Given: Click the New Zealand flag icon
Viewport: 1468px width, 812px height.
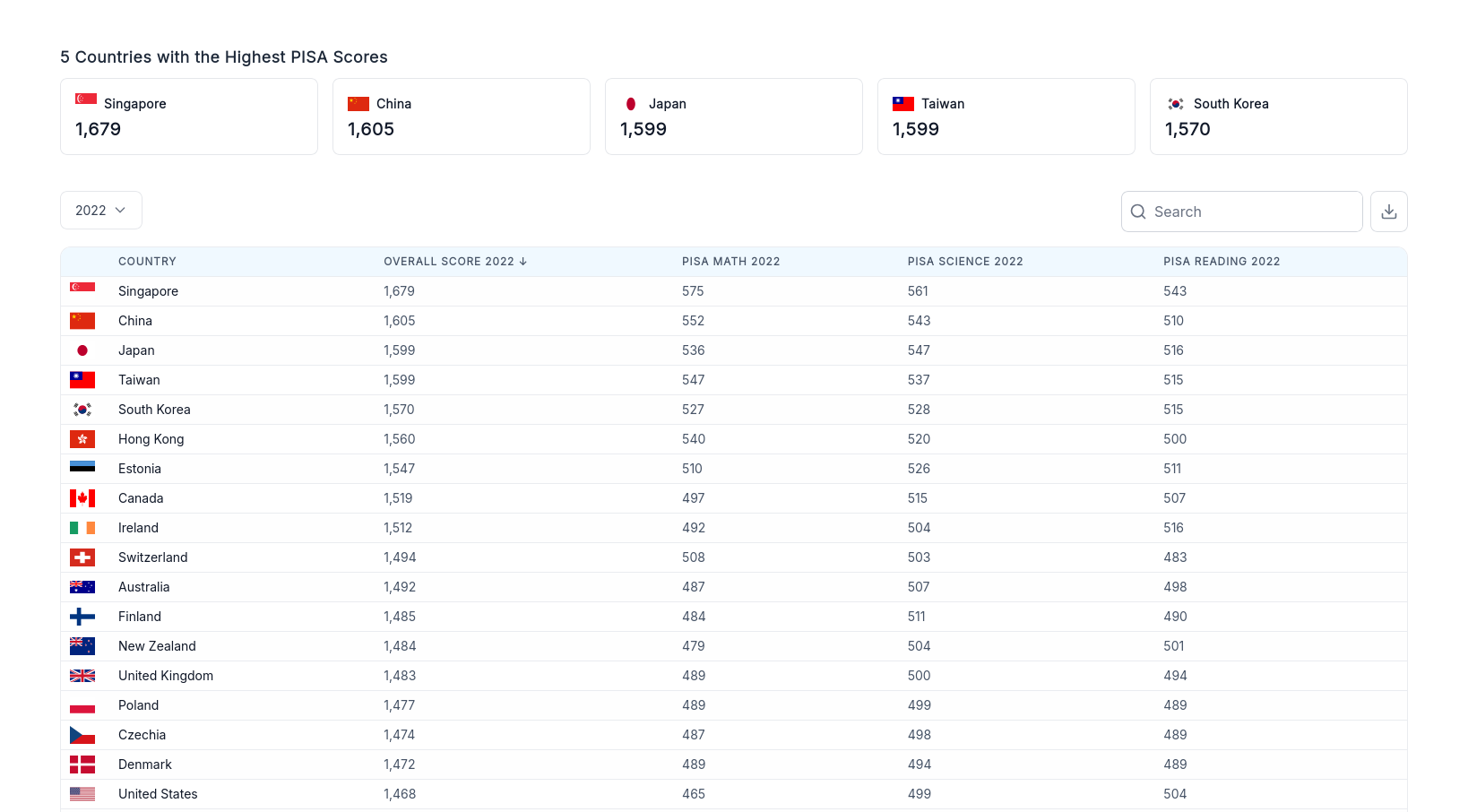Looking at the screenshot, I should pyautogui.click(x=82, y=646).
